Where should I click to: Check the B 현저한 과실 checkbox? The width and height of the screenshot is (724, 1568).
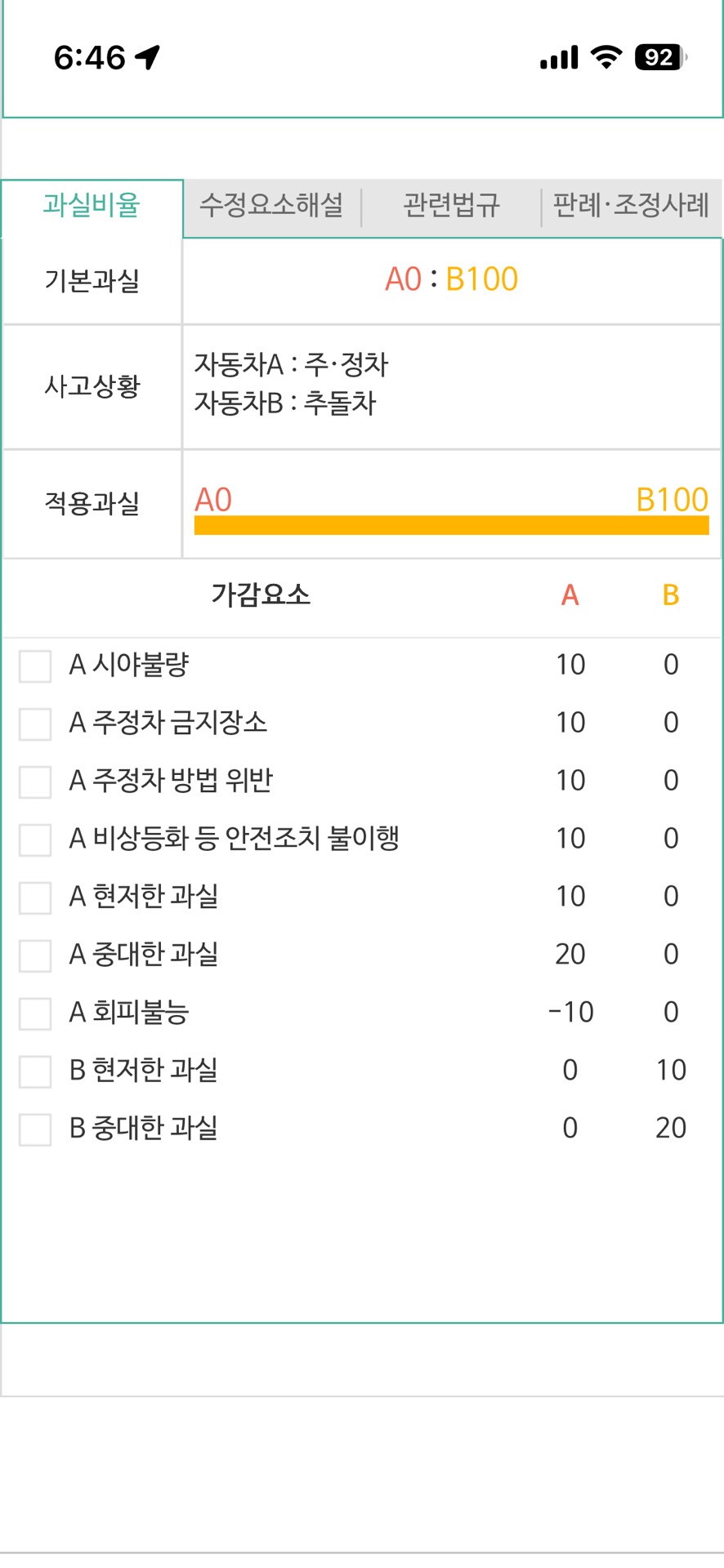pos(35,1071)
